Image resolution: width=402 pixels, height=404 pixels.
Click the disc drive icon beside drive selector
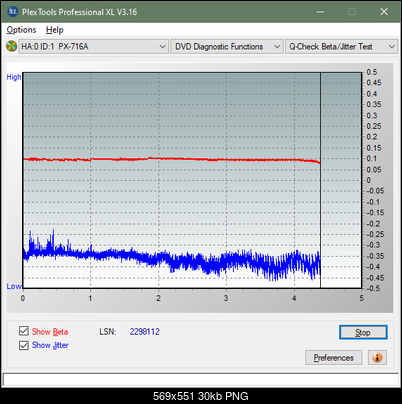click(x=11, y=46)
